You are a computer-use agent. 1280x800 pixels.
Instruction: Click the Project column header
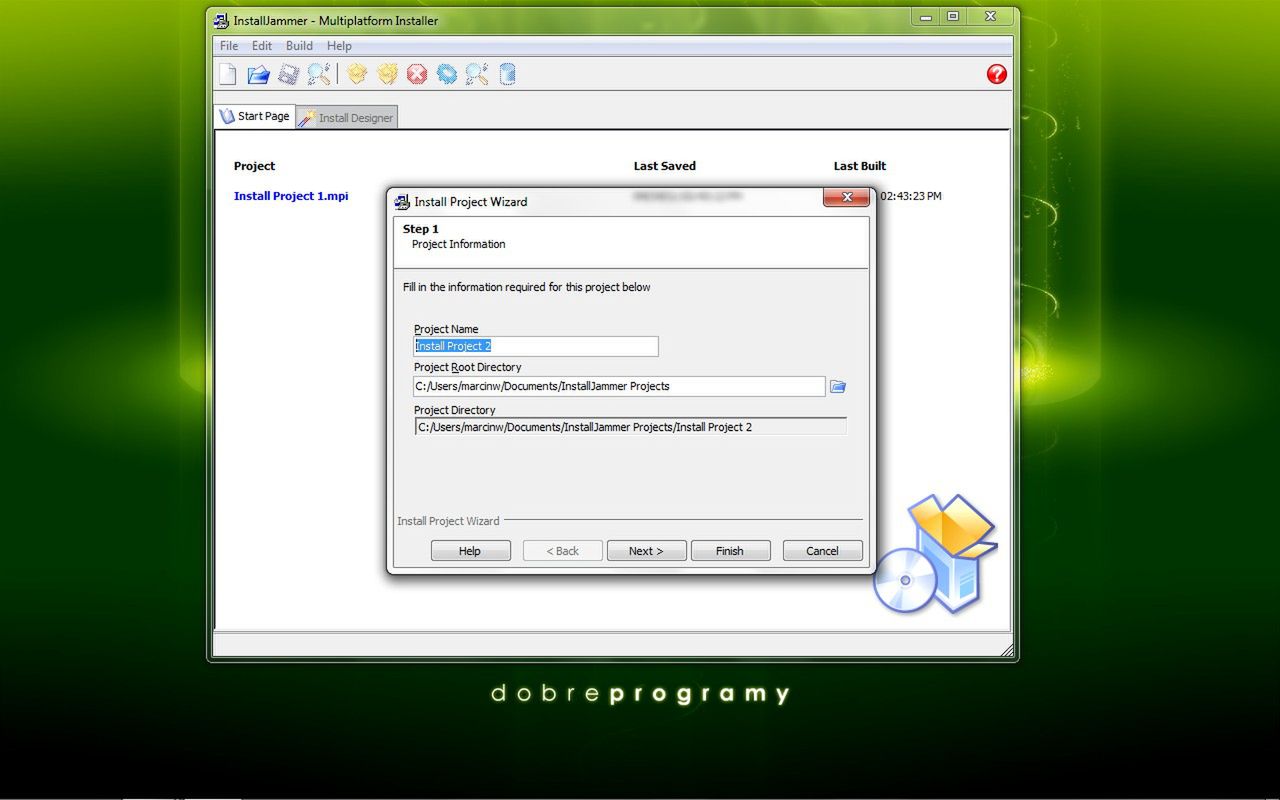pyautogui.click(x=254, y=166)
